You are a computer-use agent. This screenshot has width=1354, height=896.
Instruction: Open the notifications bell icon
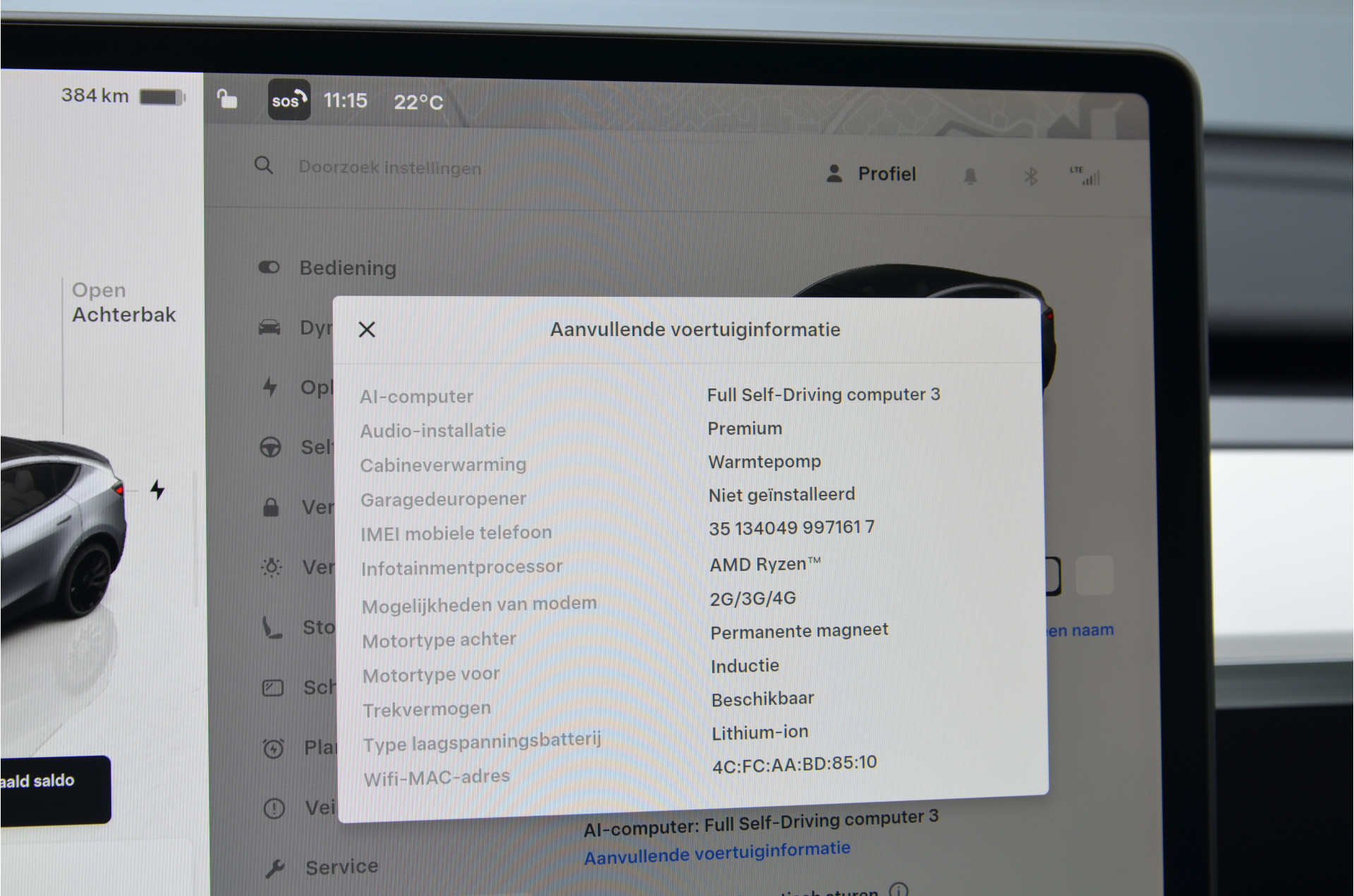coord(970,176)
